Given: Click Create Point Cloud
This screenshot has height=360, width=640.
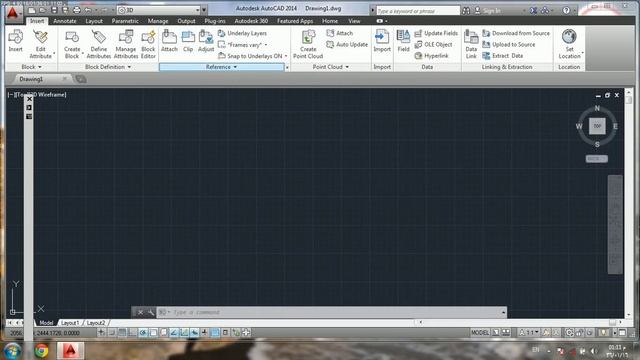Looking at the screenshot, I should coord(308,44).
